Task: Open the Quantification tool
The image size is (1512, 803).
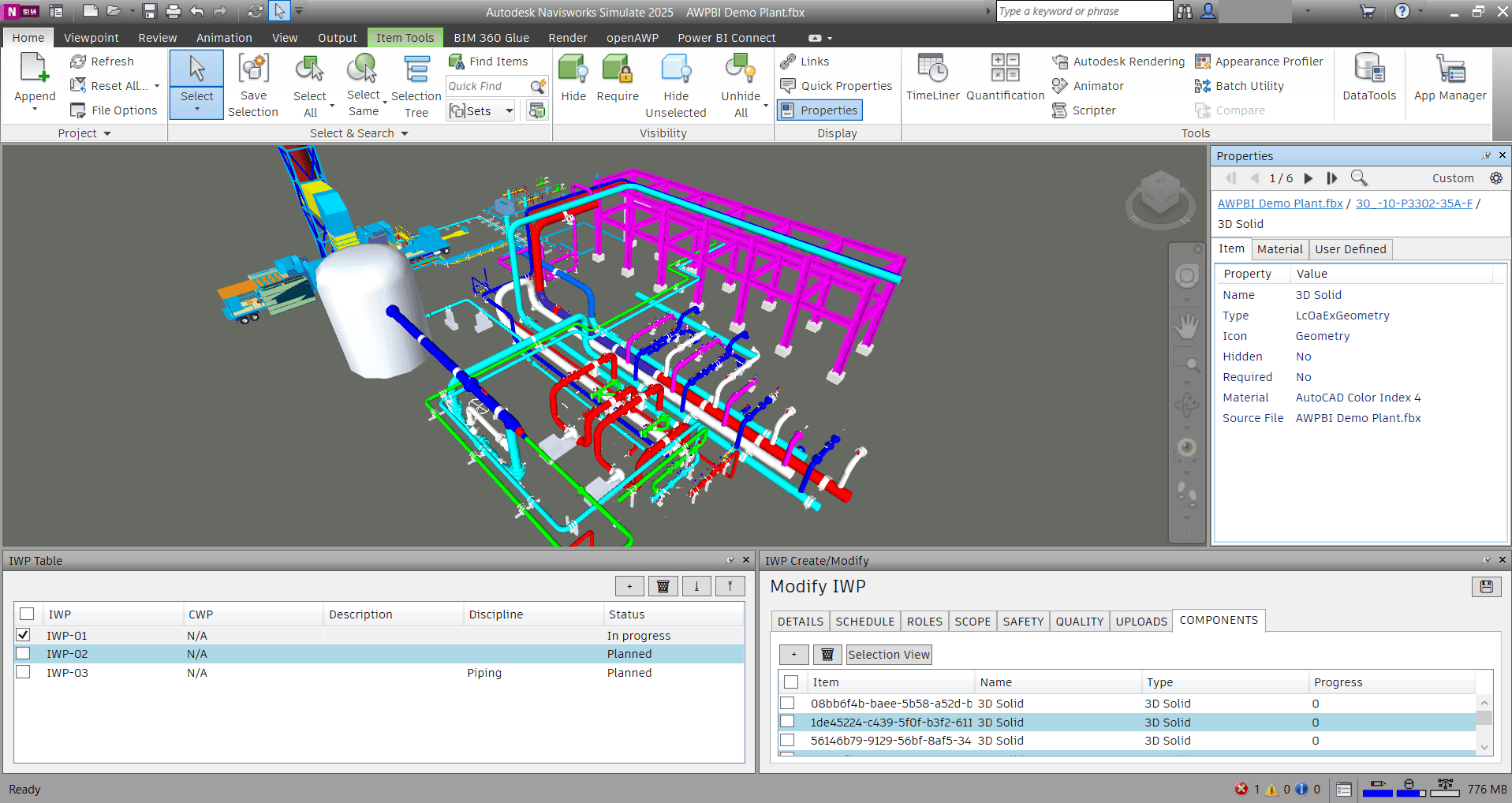Action: tap(1006, 77)
